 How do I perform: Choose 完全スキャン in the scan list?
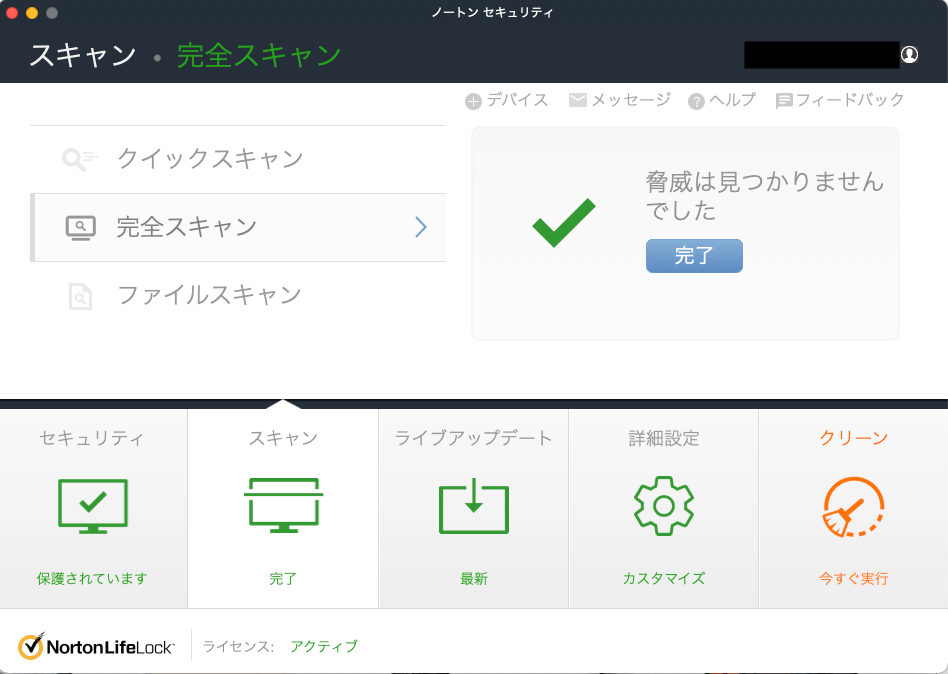coord(187,228)
